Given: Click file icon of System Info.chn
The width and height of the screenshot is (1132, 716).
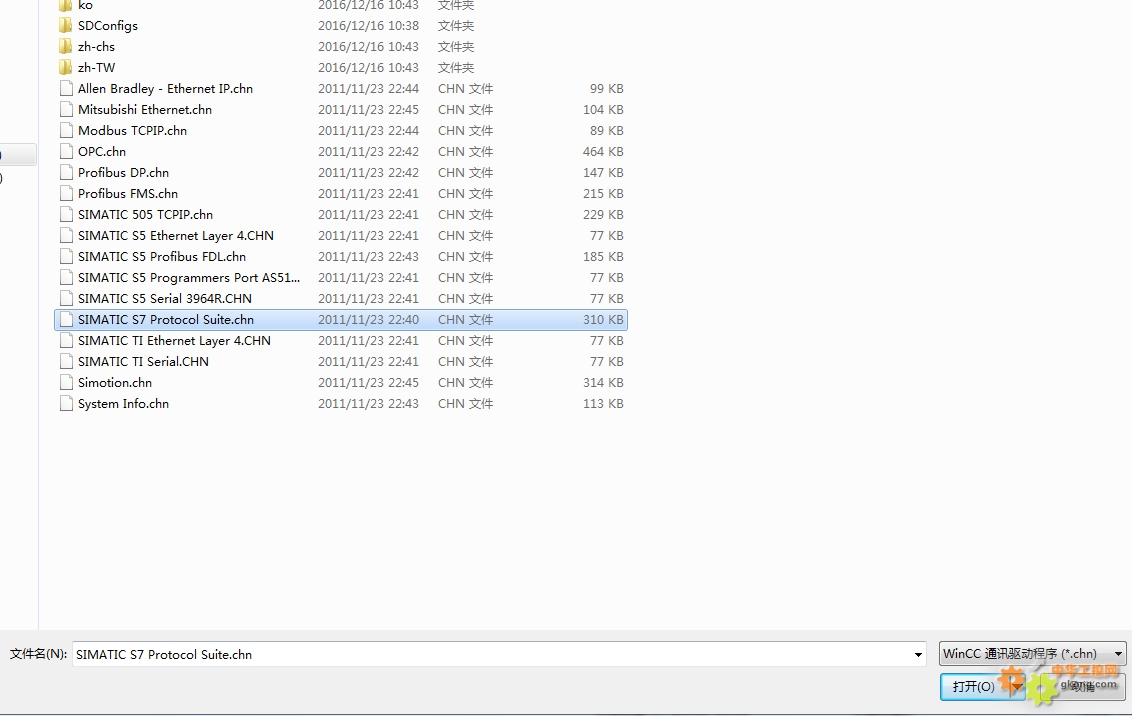Looking at the screenshot, I should [66, 403].
